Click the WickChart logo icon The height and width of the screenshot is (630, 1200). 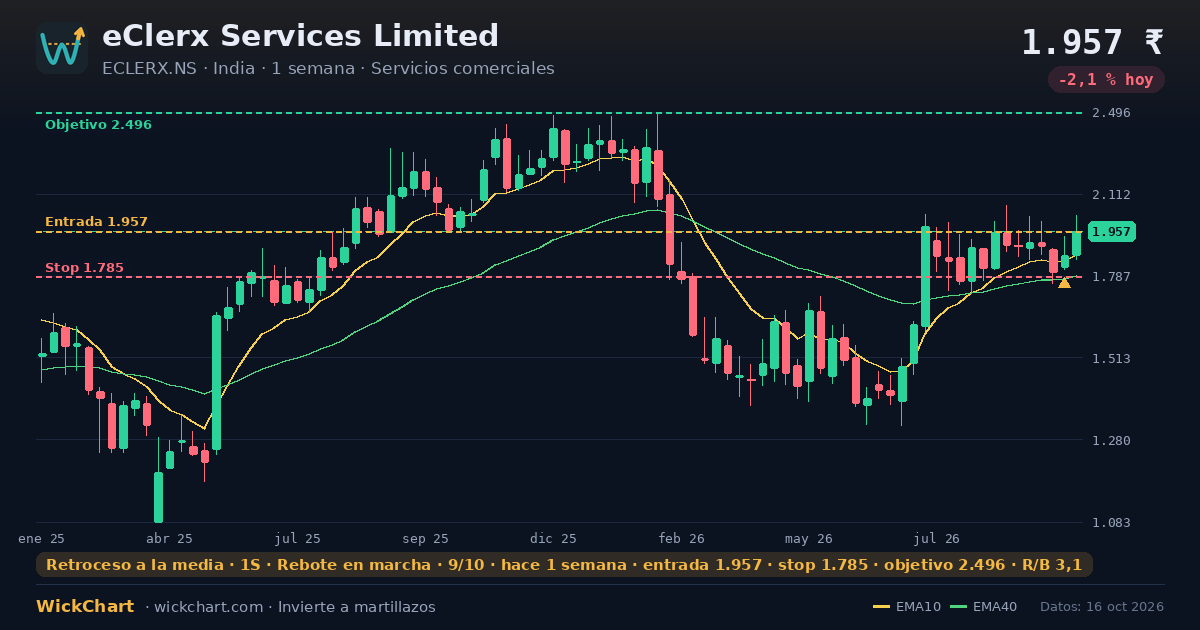click(62, 48)
